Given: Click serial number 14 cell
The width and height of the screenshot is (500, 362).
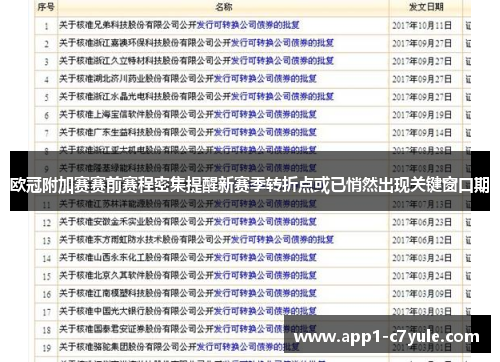Looking at the screenshot, I should pos(46,259).
